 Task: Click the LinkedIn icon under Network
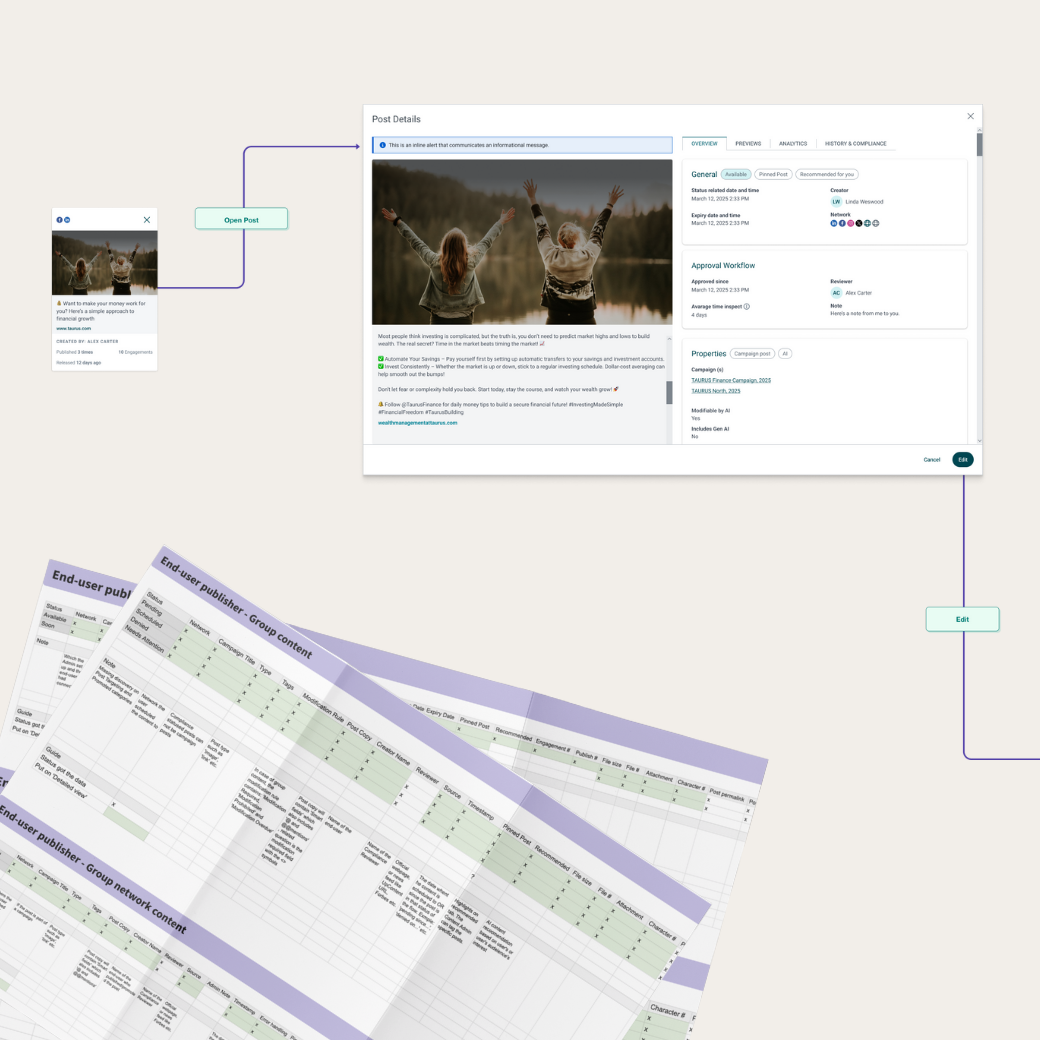click(x=834, y=223)
